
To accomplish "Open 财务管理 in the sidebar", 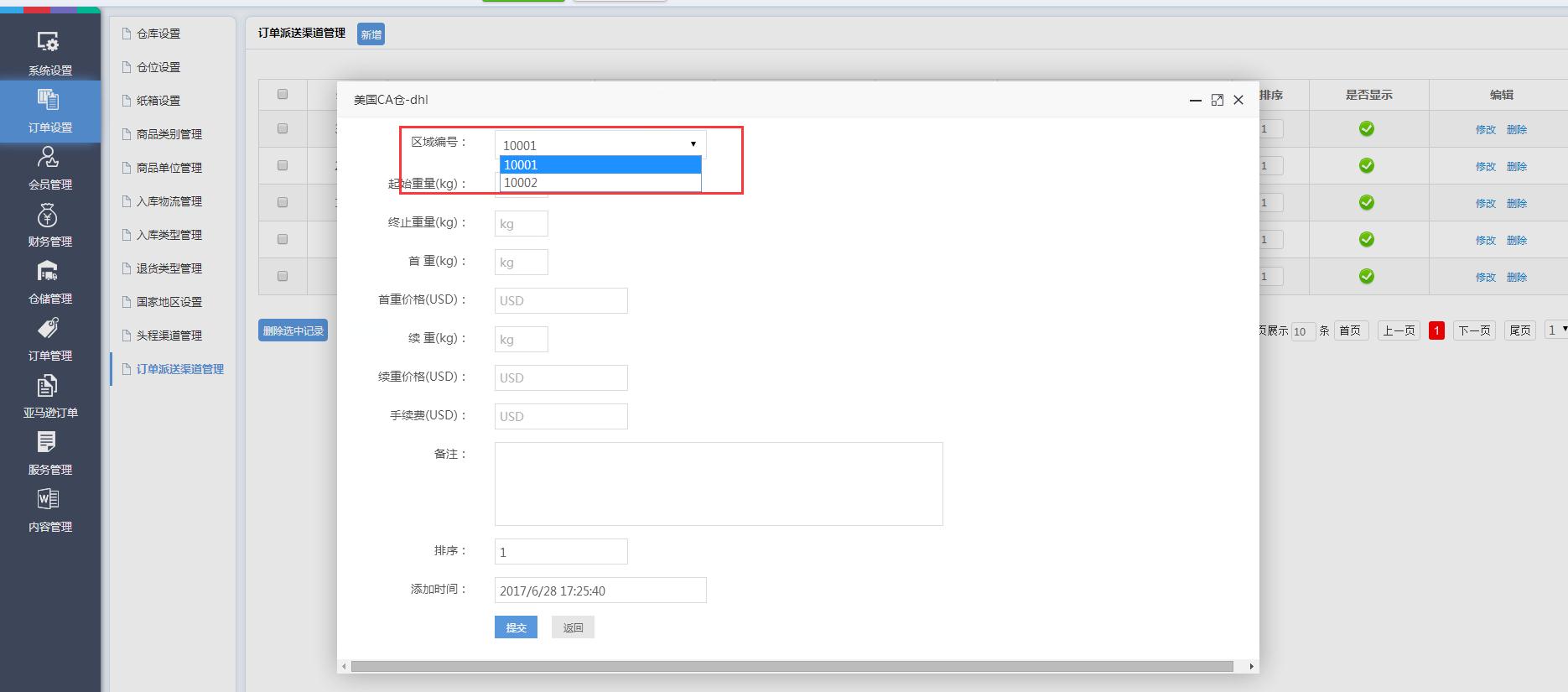I will click(49, 216).
